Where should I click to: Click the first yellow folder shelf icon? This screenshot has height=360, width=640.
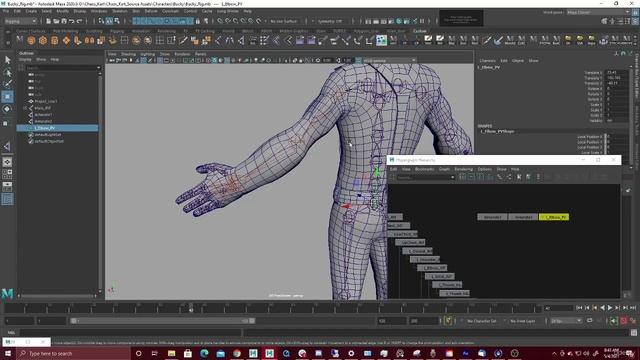pos(568,40)
